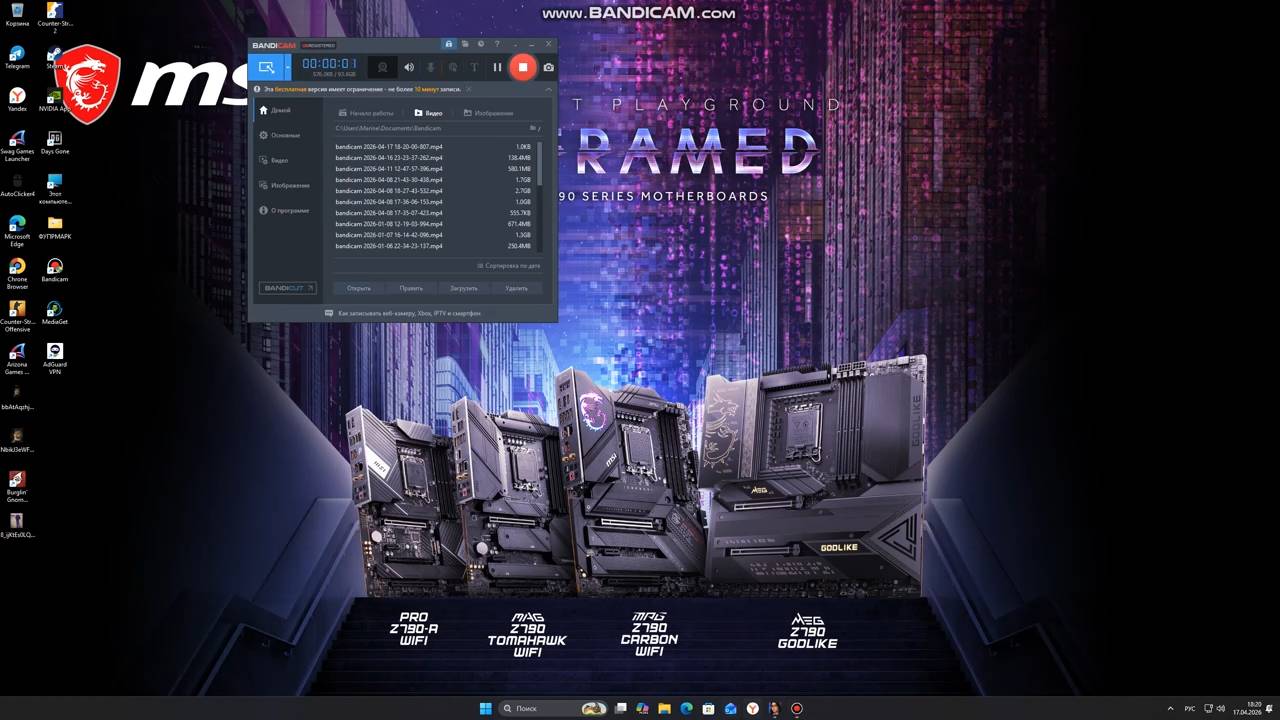Open Bandicam help question mark
Image resolution: width=1280 pixels, height=720 pixels.
[497, 44]
